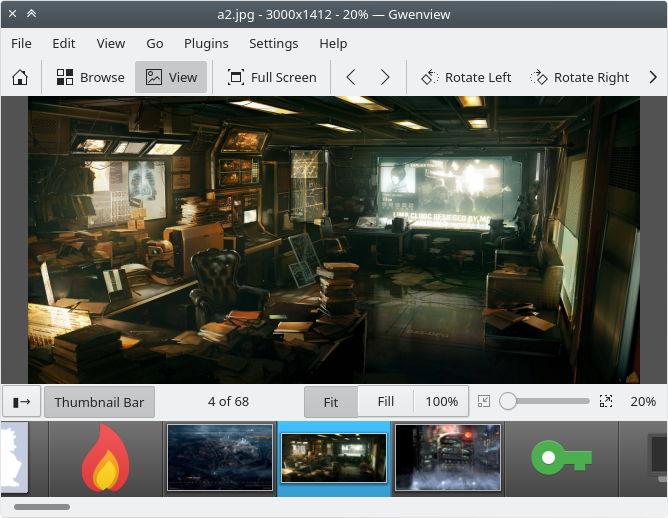Close the Gwenview window

click(x=12, y=14)
